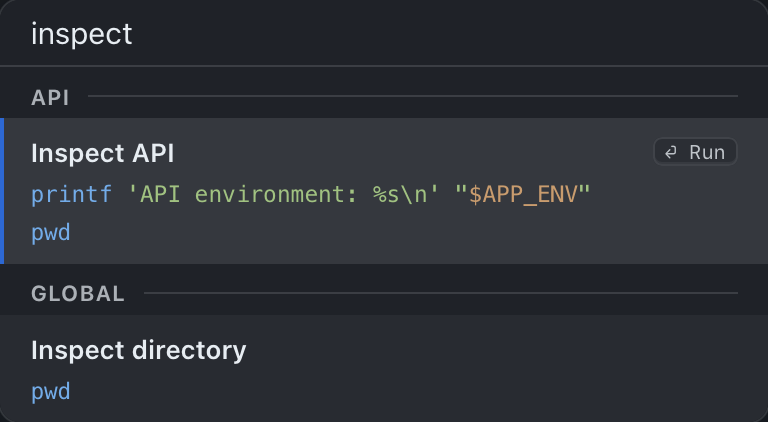Click the return arrow icon in Run button
The width and height of the screenshot is (768, 422).
click(x=671, y=153)
